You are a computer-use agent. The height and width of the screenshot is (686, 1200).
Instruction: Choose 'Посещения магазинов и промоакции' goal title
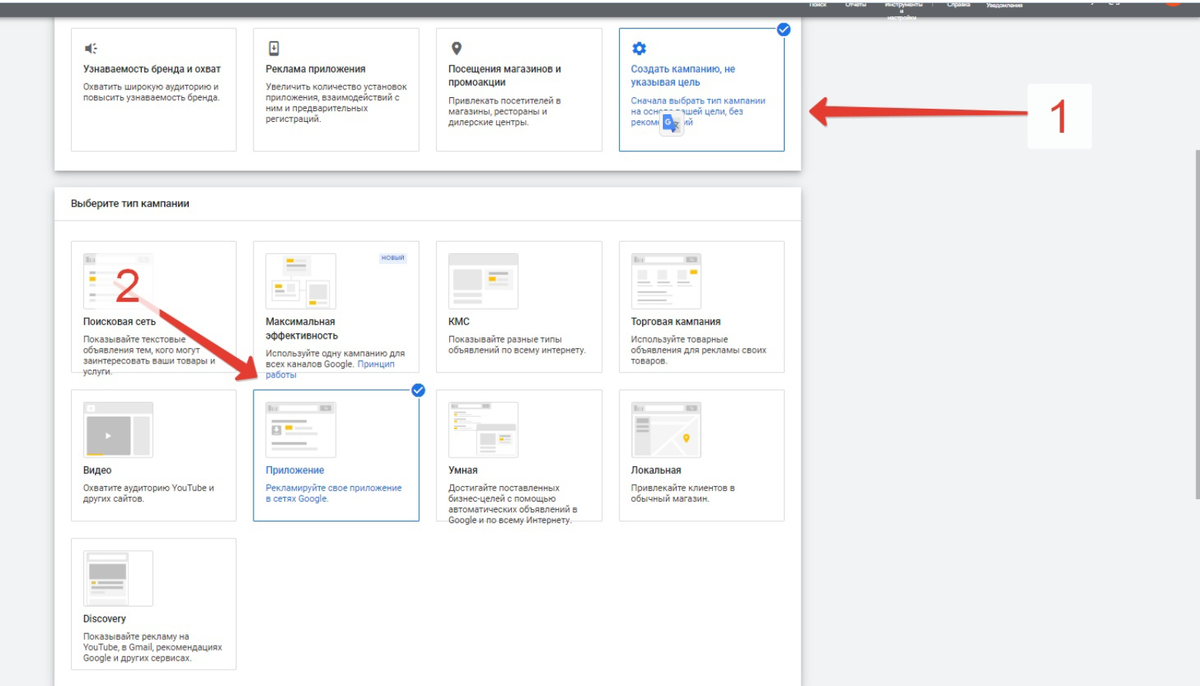[x=505, y=76]
